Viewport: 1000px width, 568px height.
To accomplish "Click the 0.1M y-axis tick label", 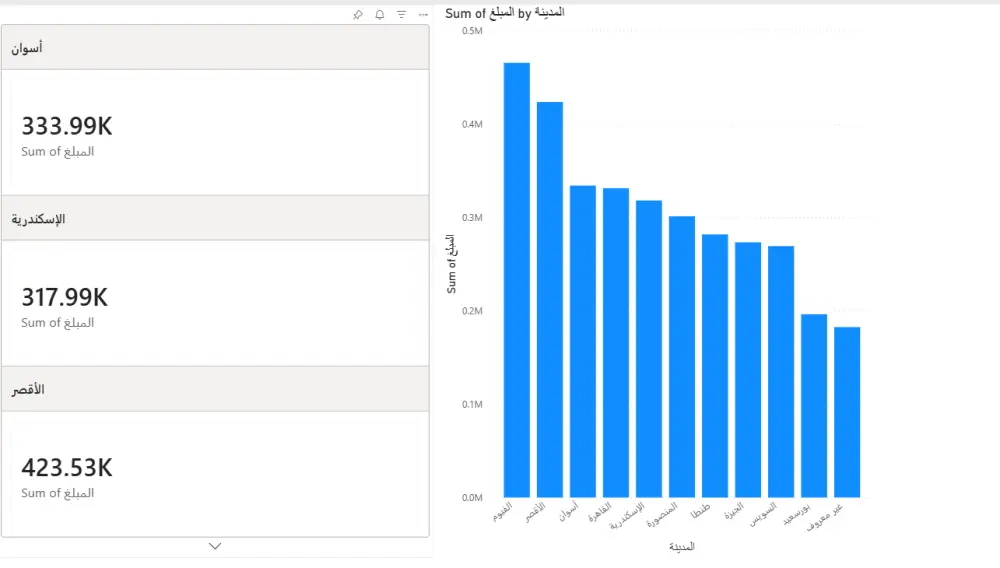I will tap(472, 404).
